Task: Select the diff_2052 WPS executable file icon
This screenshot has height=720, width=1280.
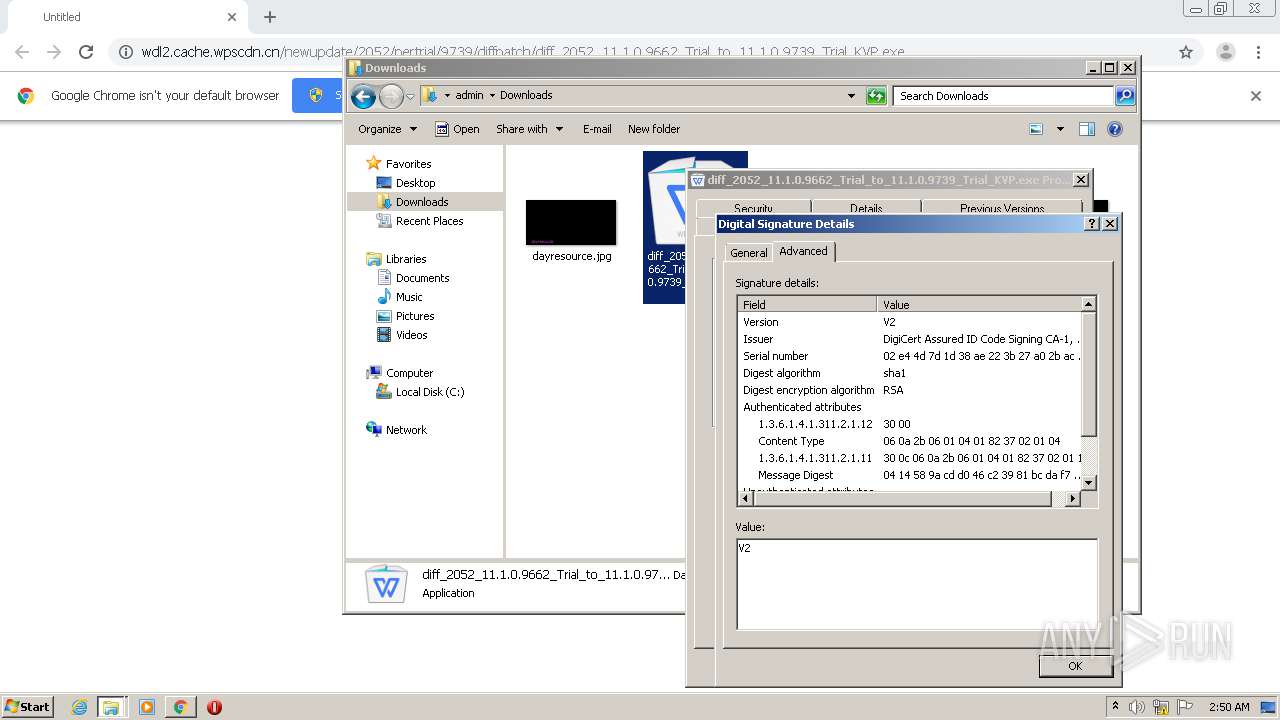Action: 666,205
